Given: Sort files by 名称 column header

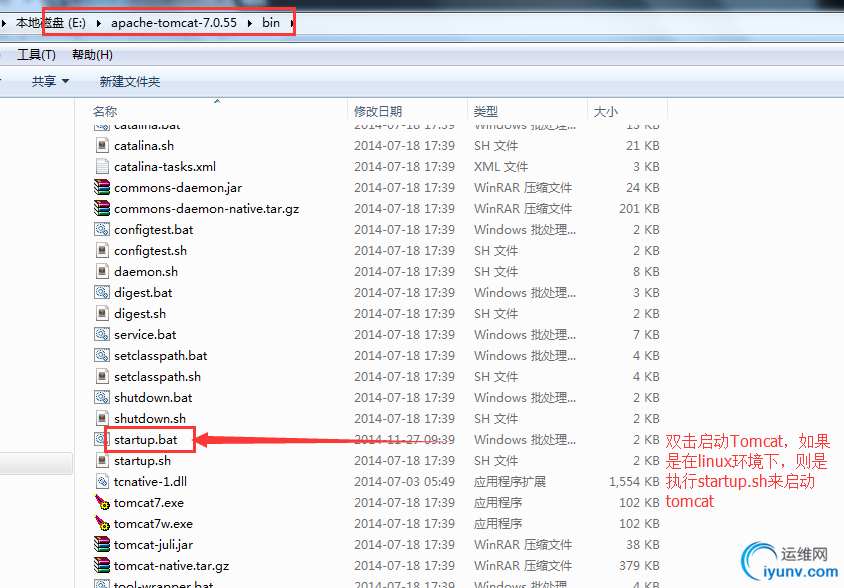Looking at the screenshot, I should coord(105,111).
